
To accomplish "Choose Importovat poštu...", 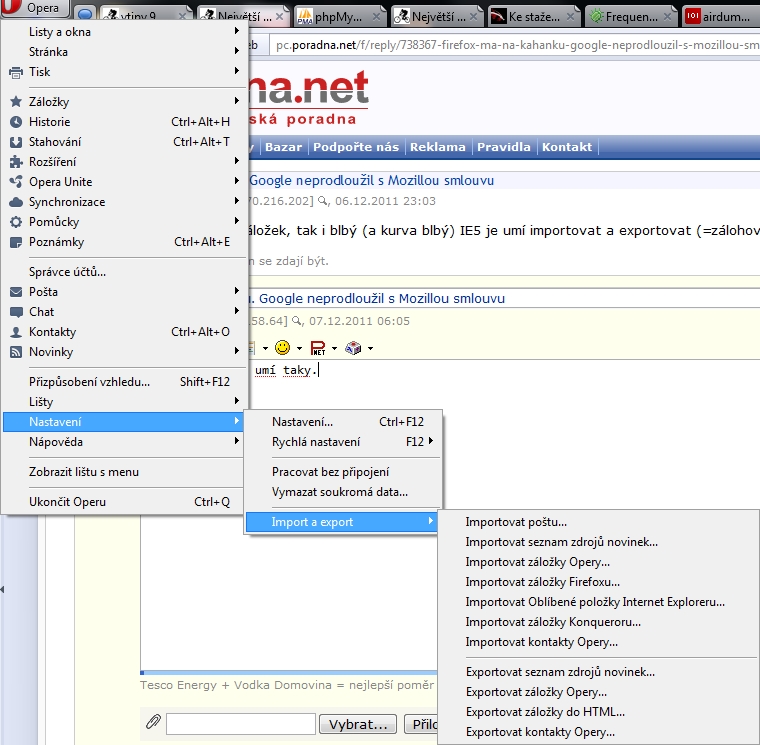I will point(599,522).
